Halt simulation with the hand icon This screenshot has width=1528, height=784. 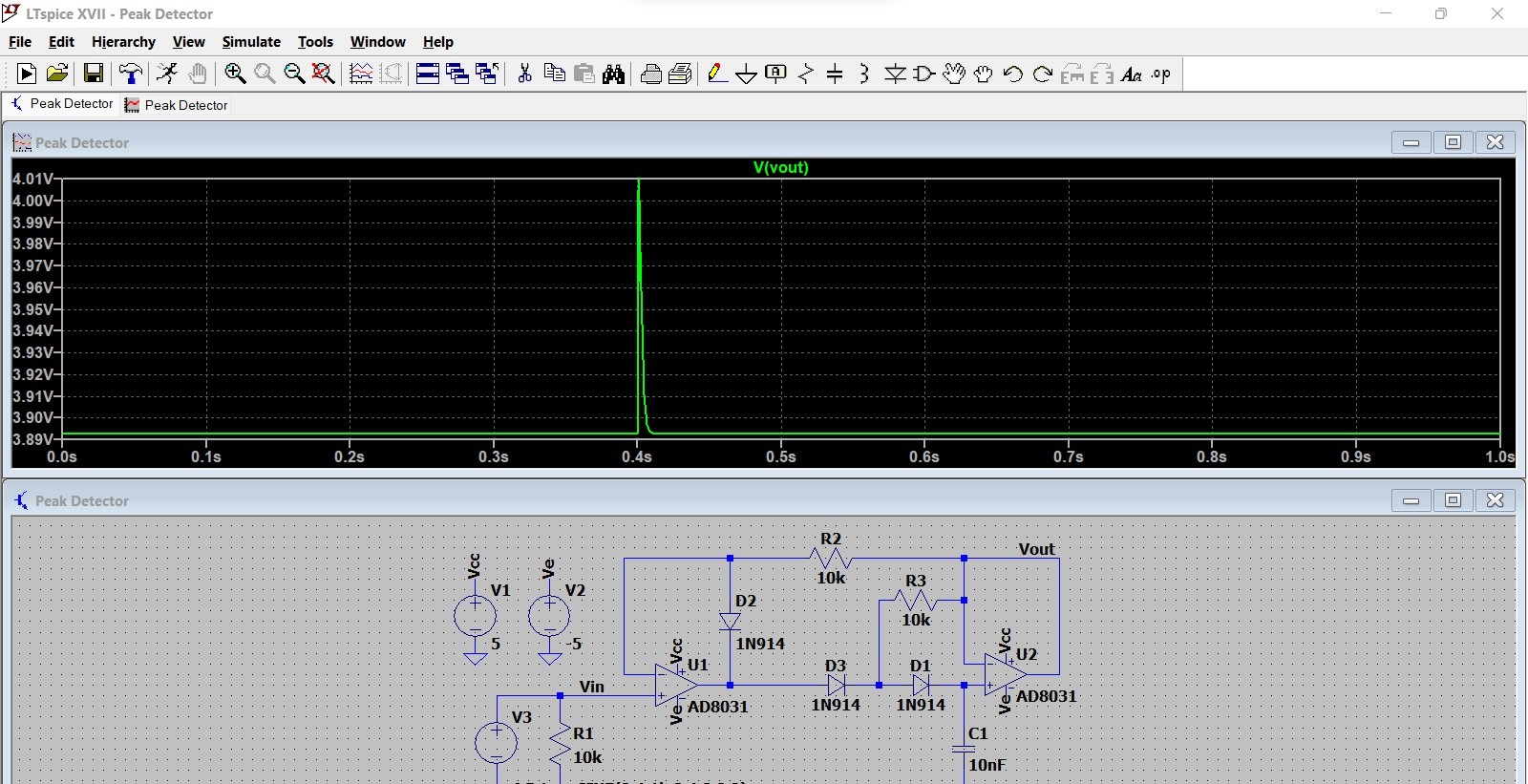point(198,74)
